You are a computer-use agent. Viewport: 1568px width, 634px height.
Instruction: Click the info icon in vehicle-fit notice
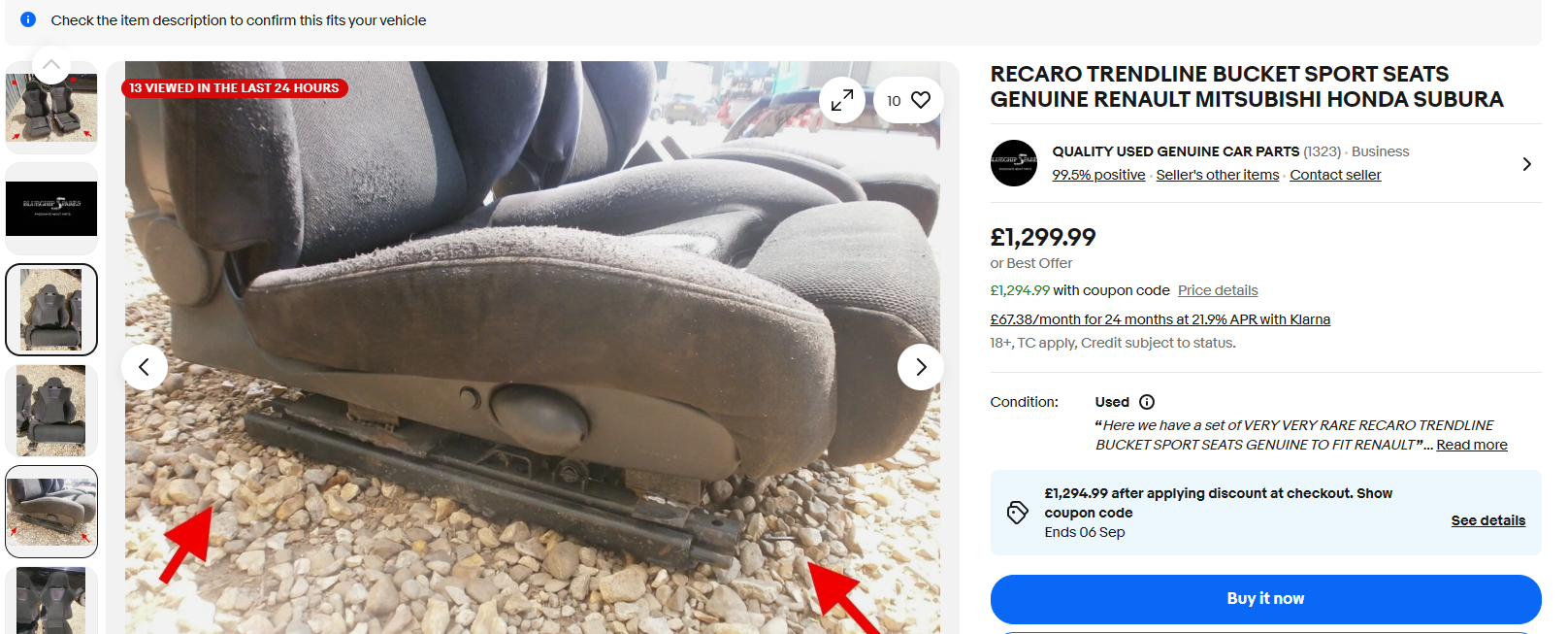(x=28, y=19)
